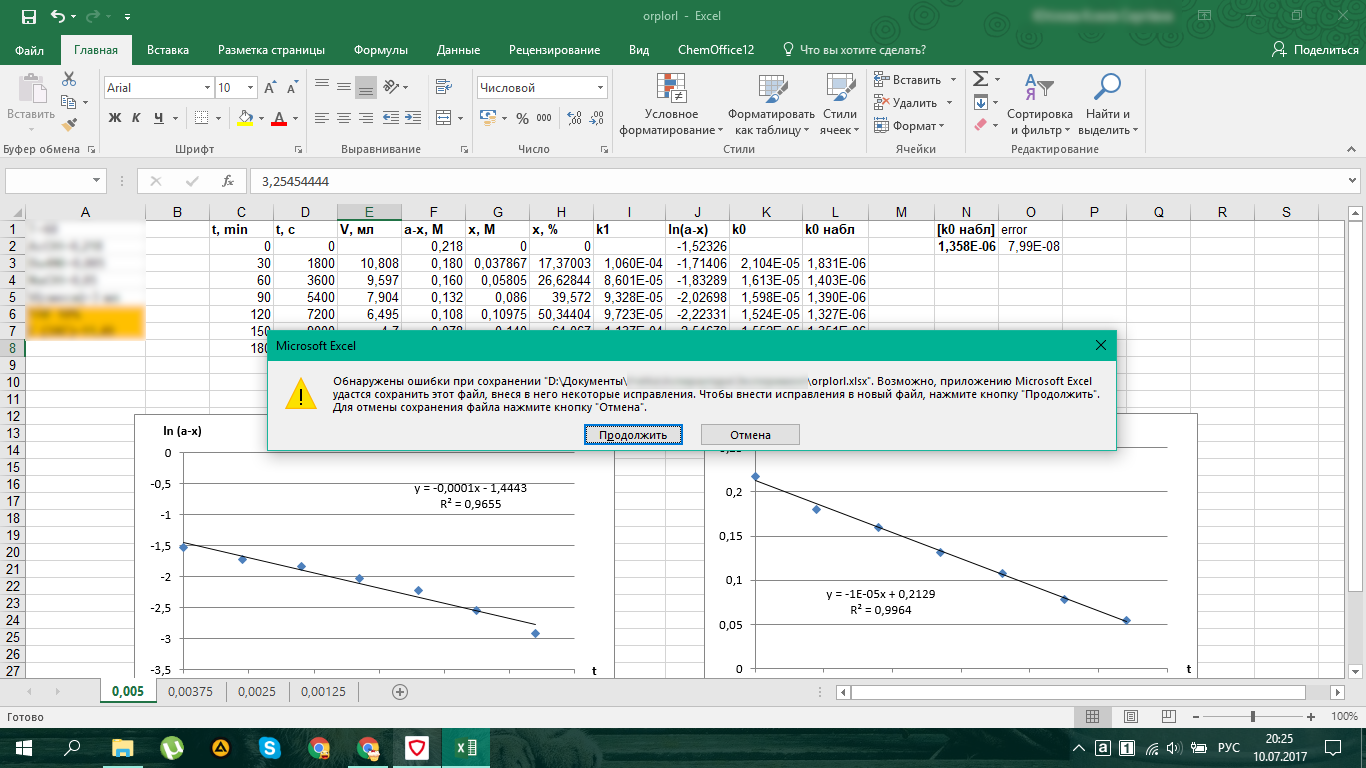The image size is (1366, 768).
Task: Open Skype from the taskbar
Action: point(269,747)
